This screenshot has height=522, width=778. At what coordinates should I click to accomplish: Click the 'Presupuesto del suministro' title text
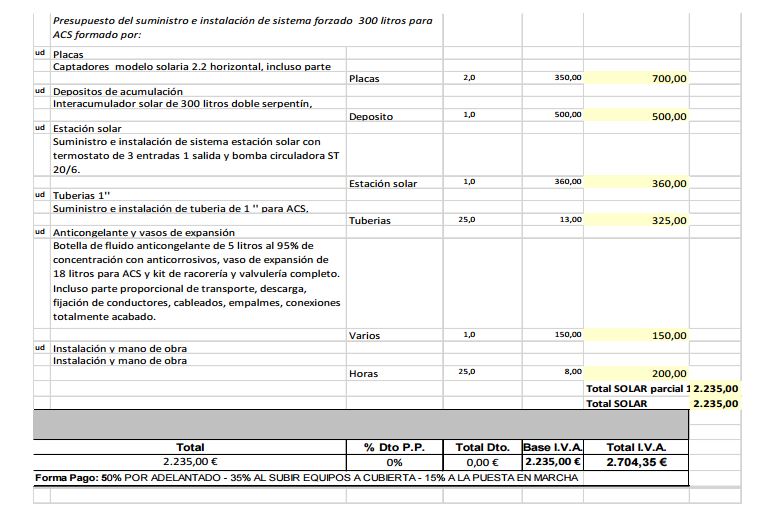point(243,27)
